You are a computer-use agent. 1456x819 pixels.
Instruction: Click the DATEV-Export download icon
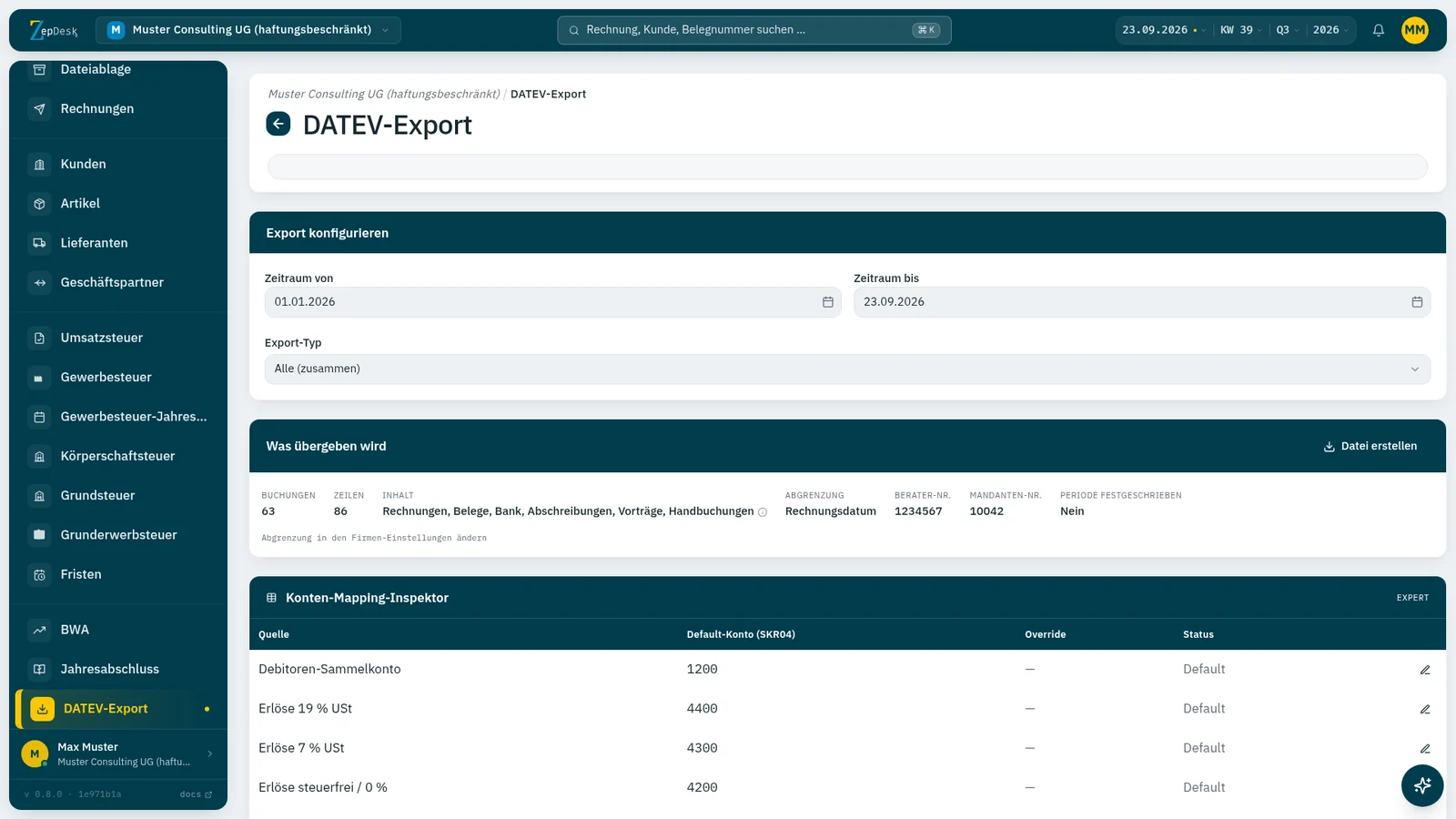pos(42,709)
